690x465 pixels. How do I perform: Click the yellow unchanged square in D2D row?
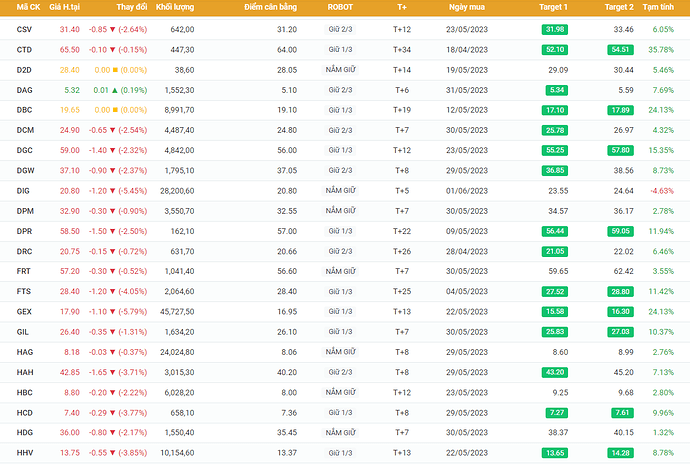[115, 70]
